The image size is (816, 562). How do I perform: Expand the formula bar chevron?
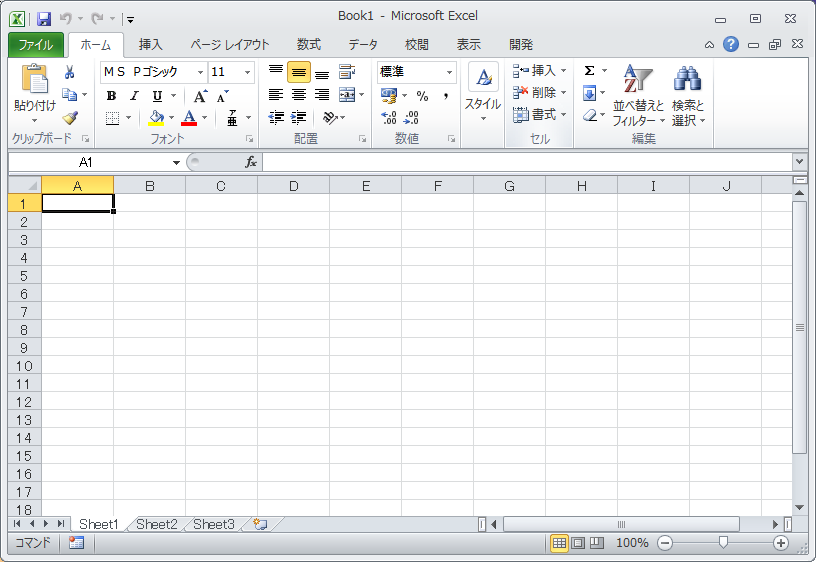point(800,162)
